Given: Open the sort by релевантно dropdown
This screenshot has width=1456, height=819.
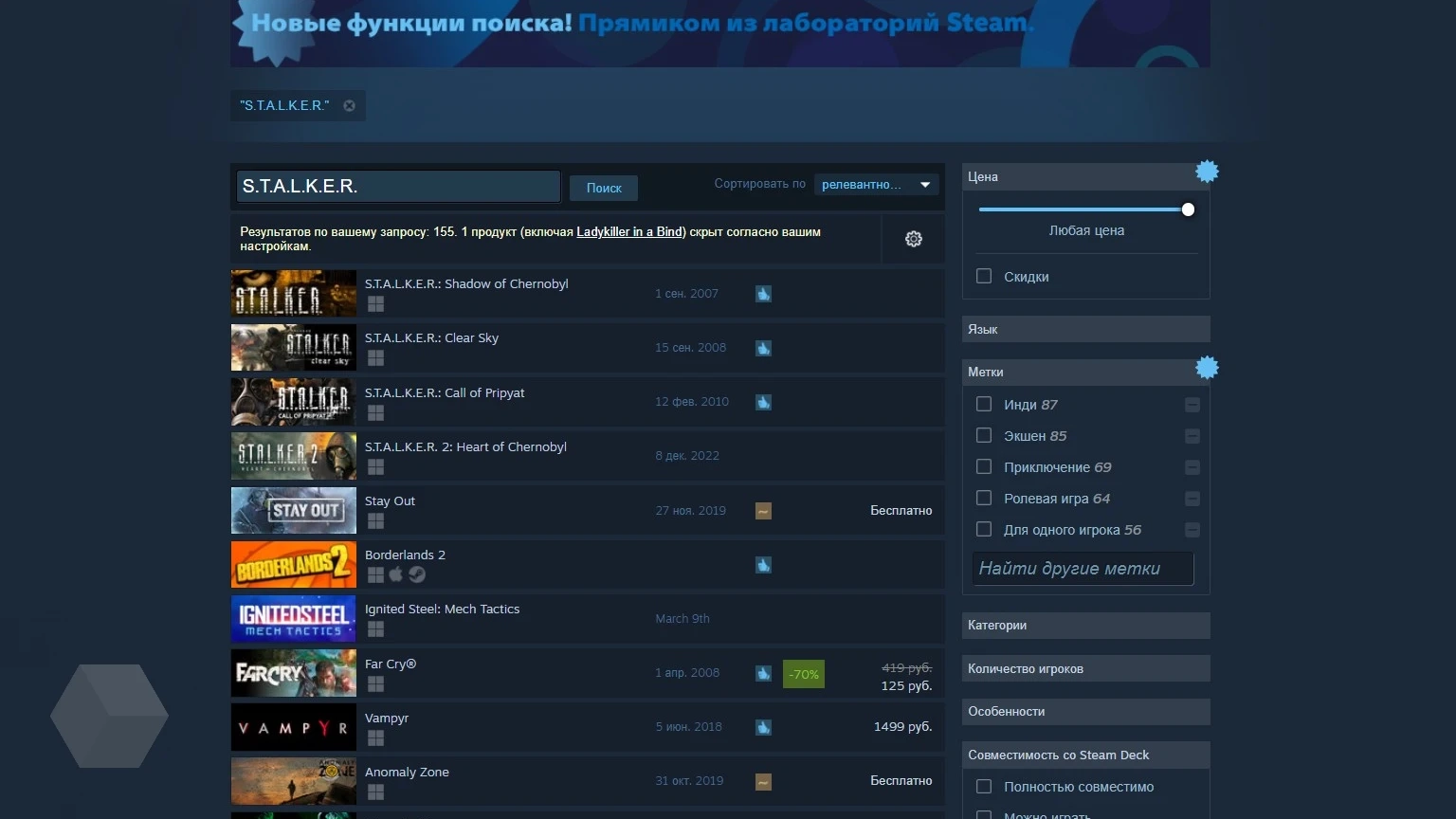Looking at the screenshot, I should point(876,185).
